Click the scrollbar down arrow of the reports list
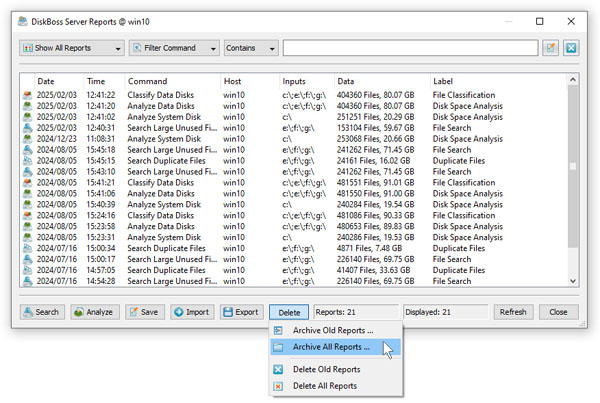Viewport: 600px width, 403px height. click(573, 281)
